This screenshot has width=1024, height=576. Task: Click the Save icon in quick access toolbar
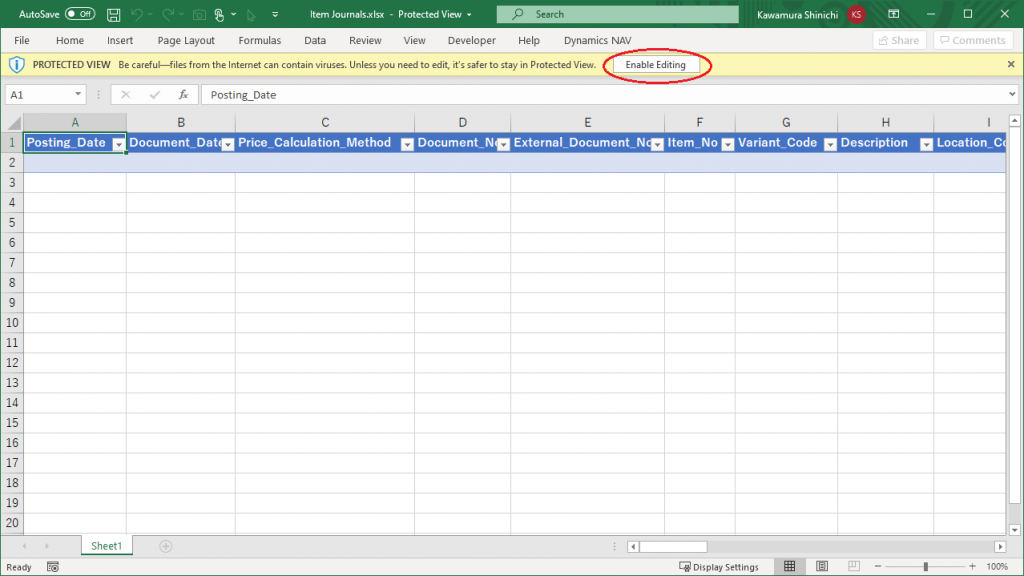tap(113, 14)
